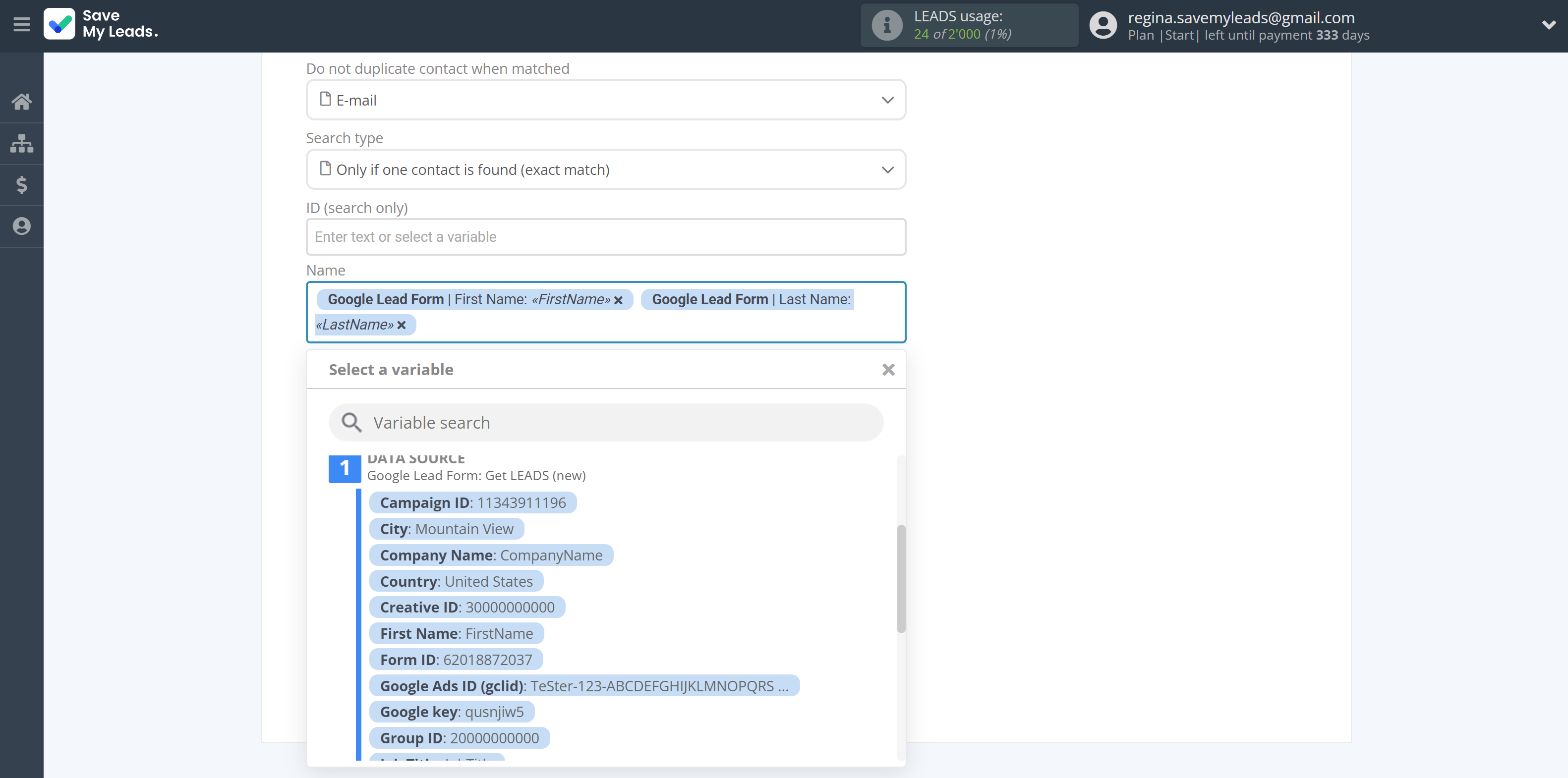Go to Home in sidebar
Image resolution: width=1568 pixels, height=778 pixels.
(x=21, y=101)
